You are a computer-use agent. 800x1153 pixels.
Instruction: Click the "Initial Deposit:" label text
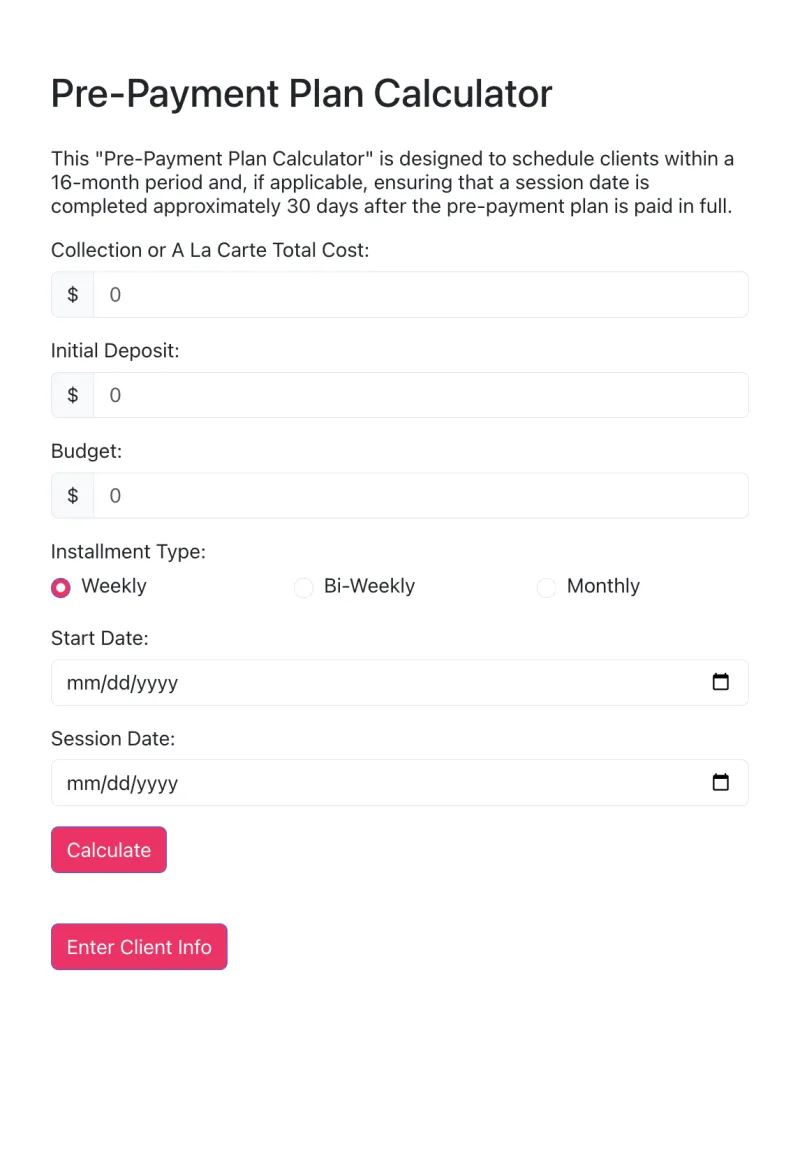click(115, 351)
